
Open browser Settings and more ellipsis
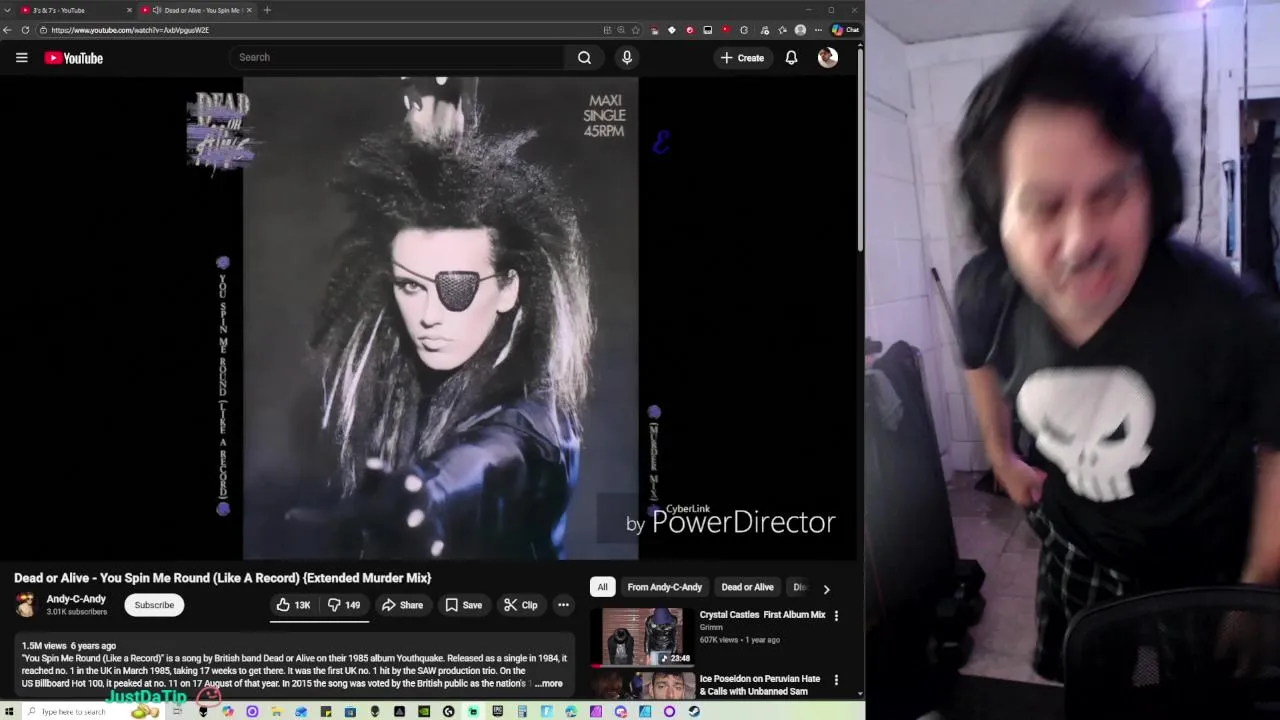point(818,30)
